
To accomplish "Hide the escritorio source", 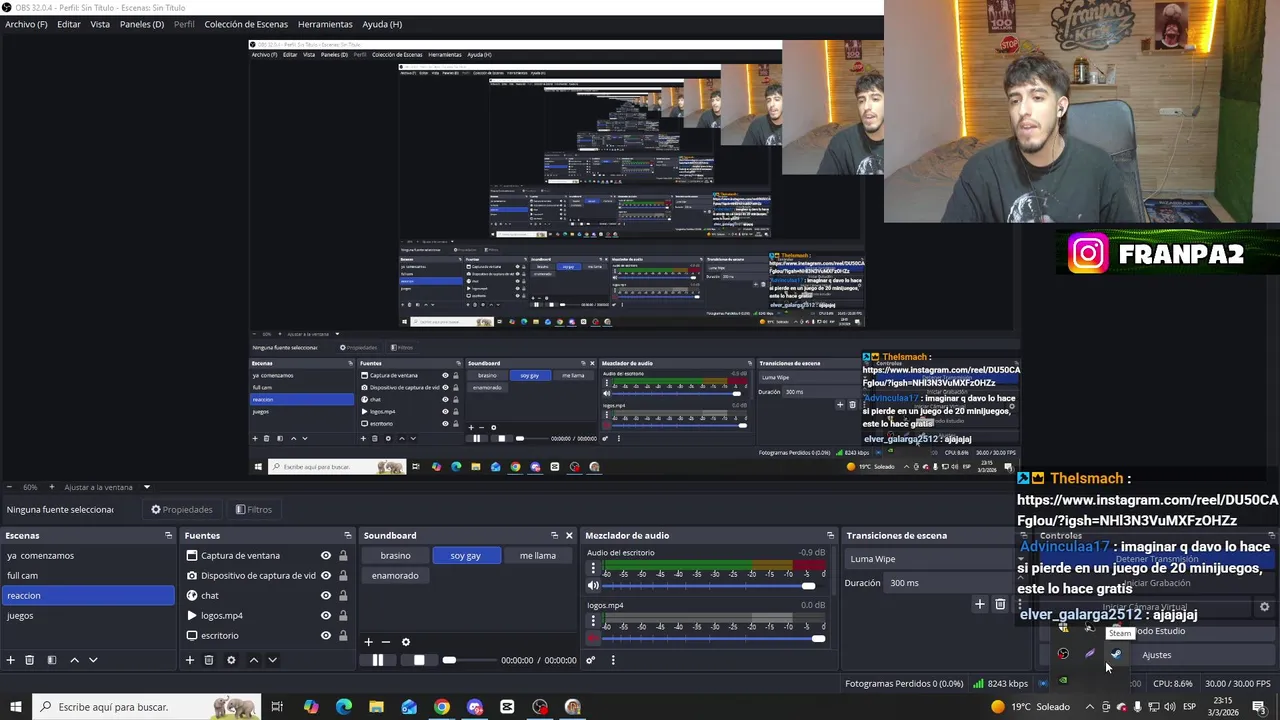I will pos(325,636).
